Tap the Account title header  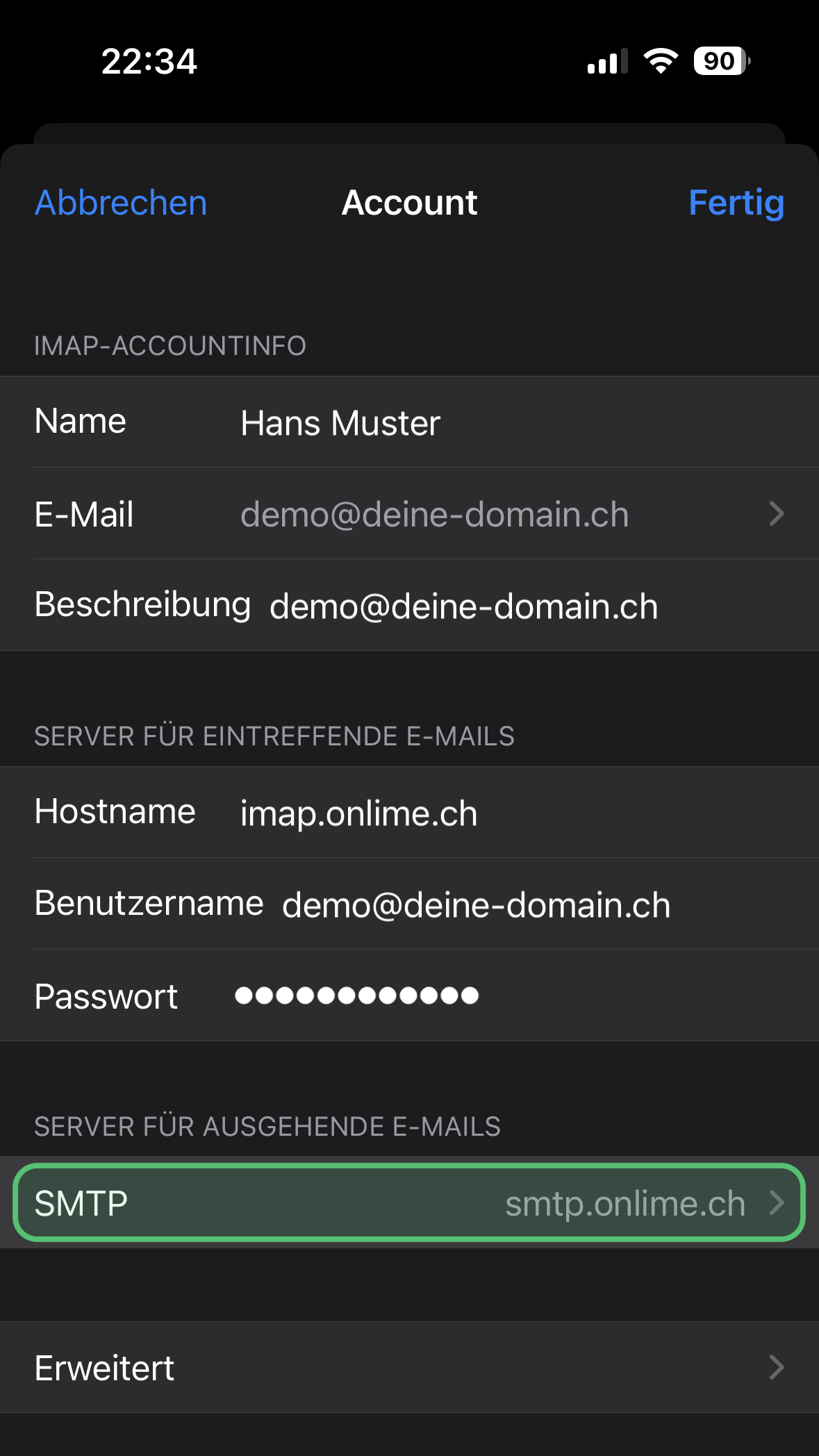pyautogui.click(x=409, y=203)
